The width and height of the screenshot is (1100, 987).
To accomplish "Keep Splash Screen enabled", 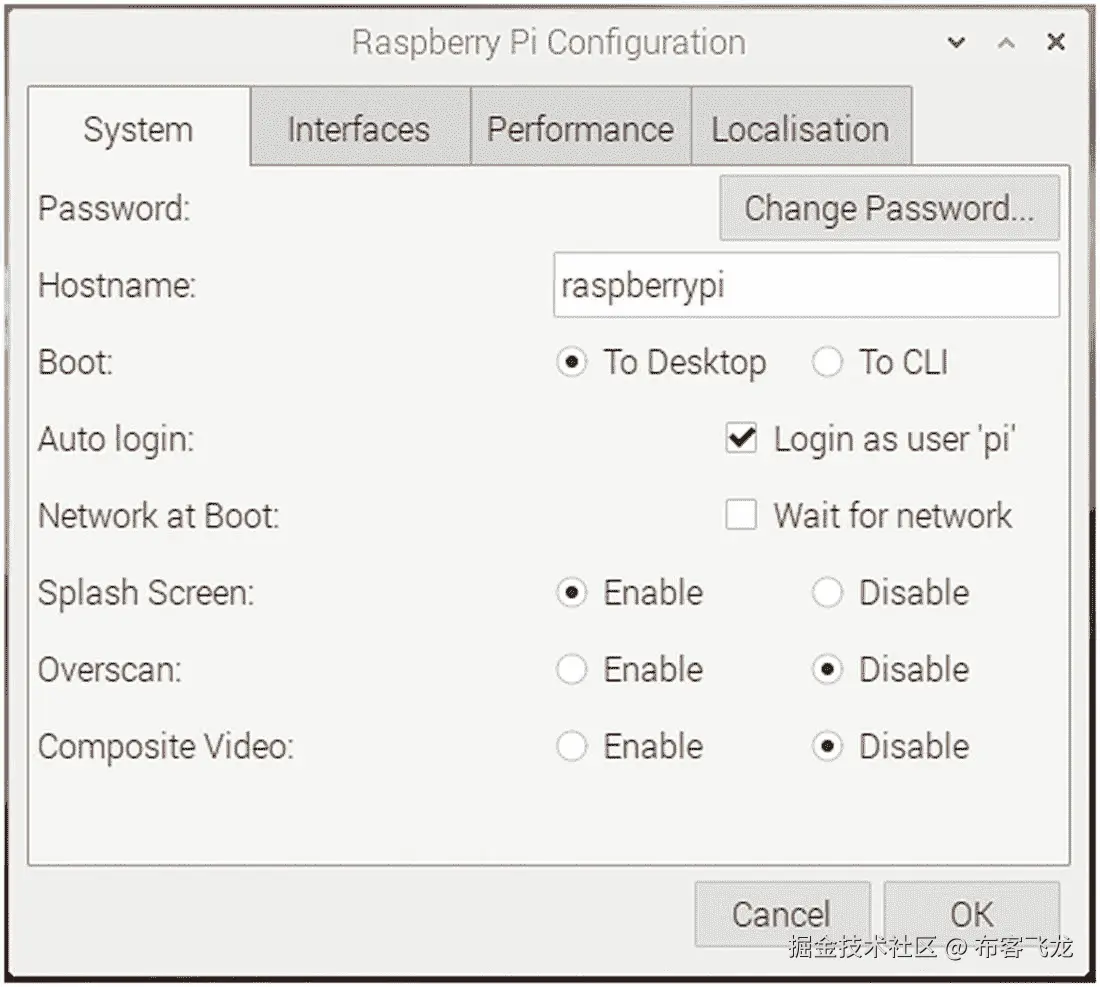I will 571,592.
